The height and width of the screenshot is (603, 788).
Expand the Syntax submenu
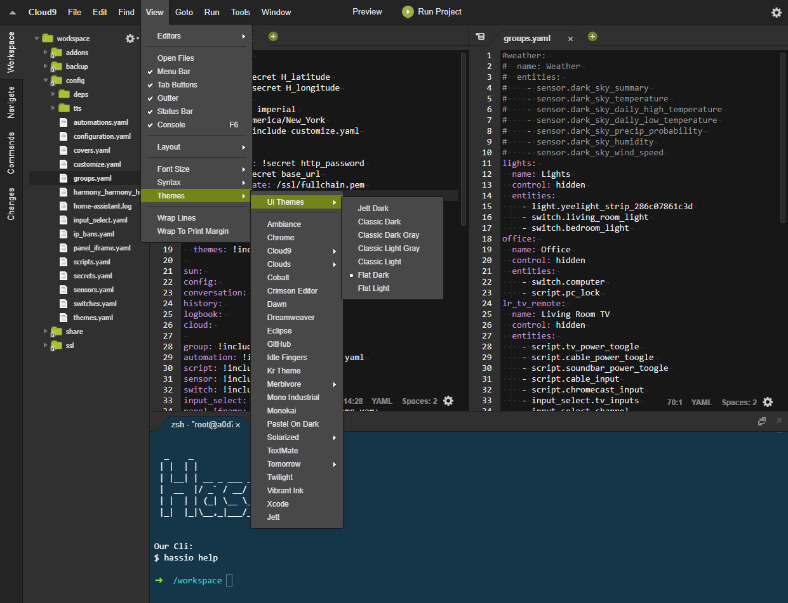196,182
